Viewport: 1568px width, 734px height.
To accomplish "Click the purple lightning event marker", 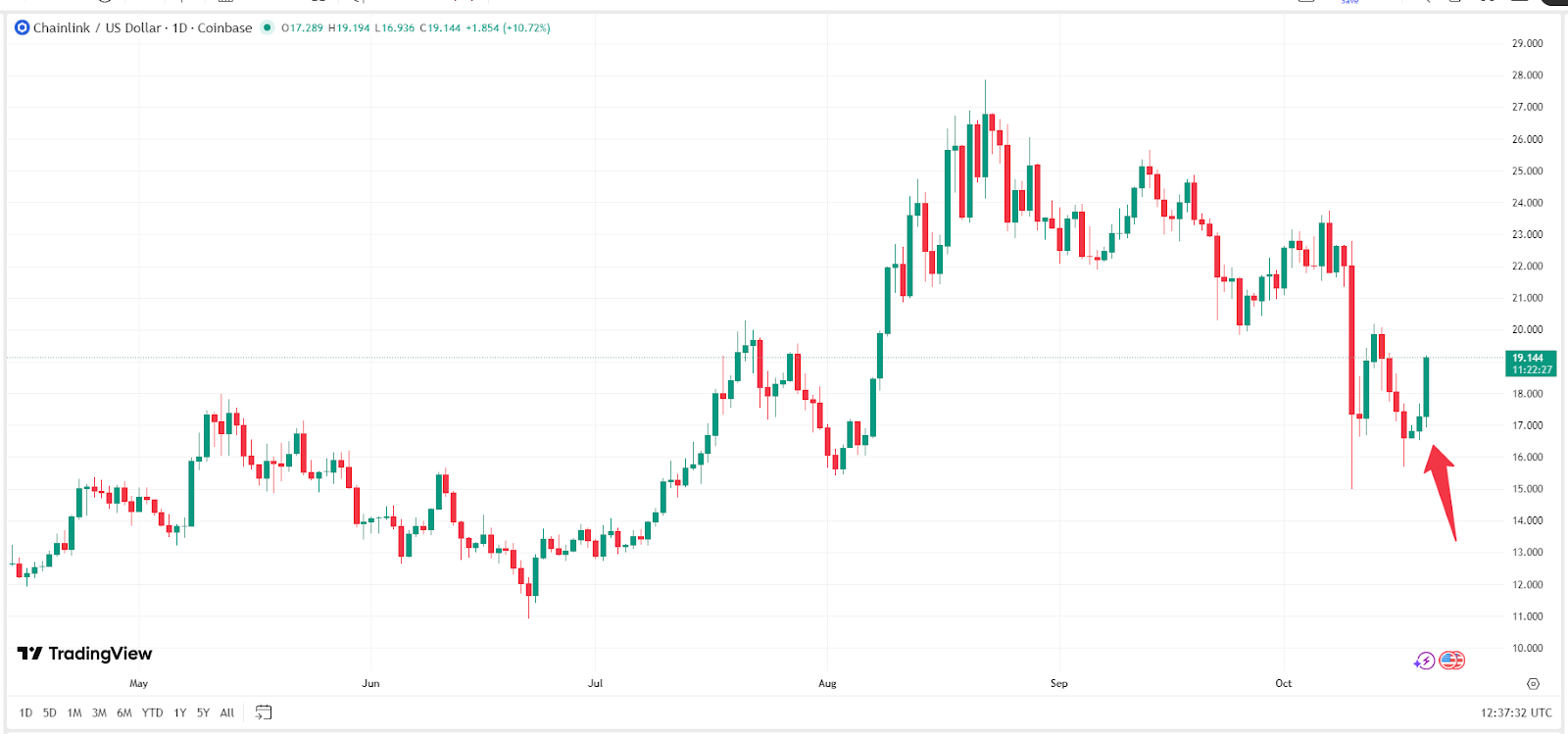I will (1424, 661).
